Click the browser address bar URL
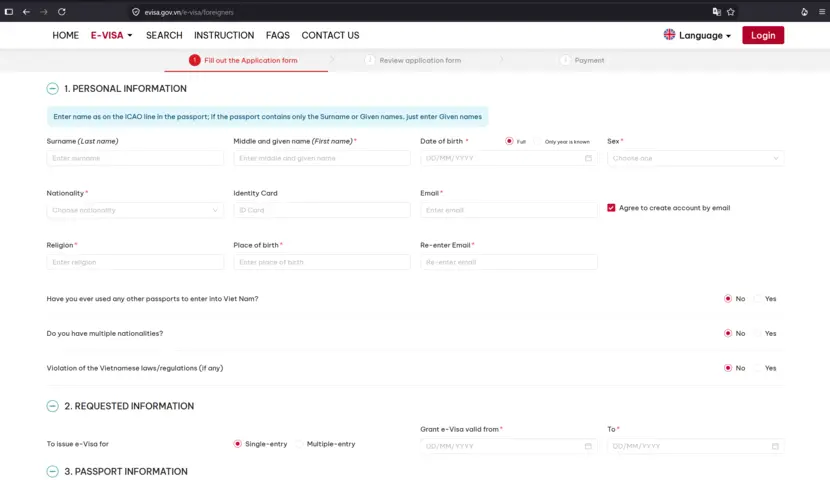Screen dimensions: 830x480 (x=189, y=12)
